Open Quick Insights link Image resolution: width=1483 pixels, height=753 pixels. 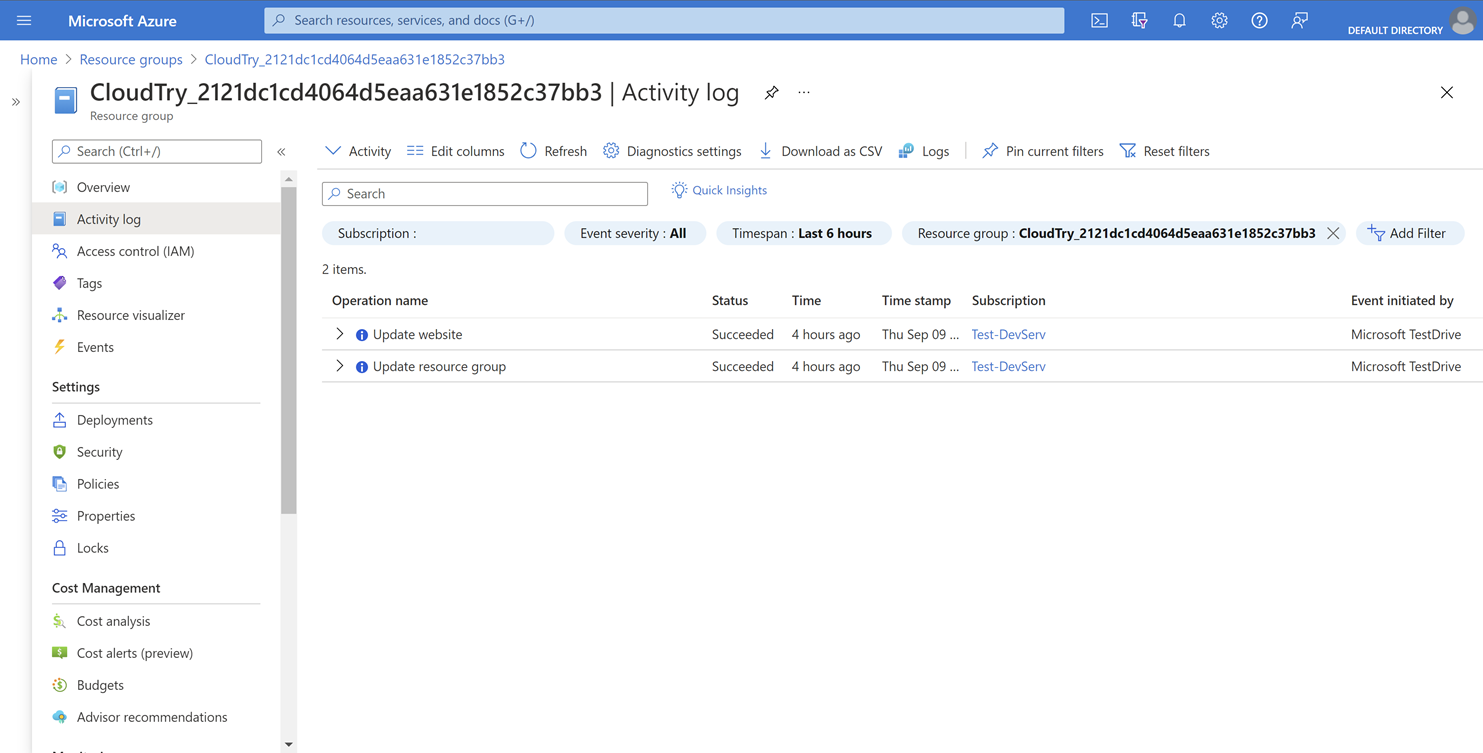tap(719, 190)
